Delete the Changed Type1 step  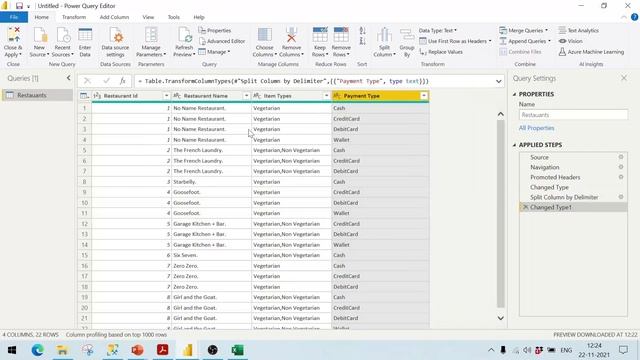click(525, 207)
